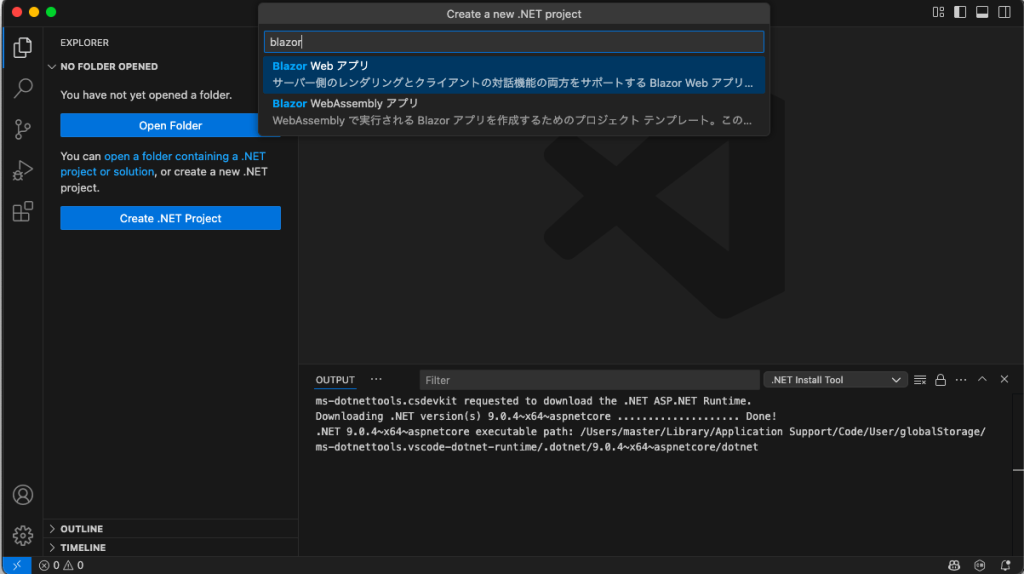Choose the Blazor WebAssembly アプリ template
Viewport: 1024px width, 574px height.
514,112
